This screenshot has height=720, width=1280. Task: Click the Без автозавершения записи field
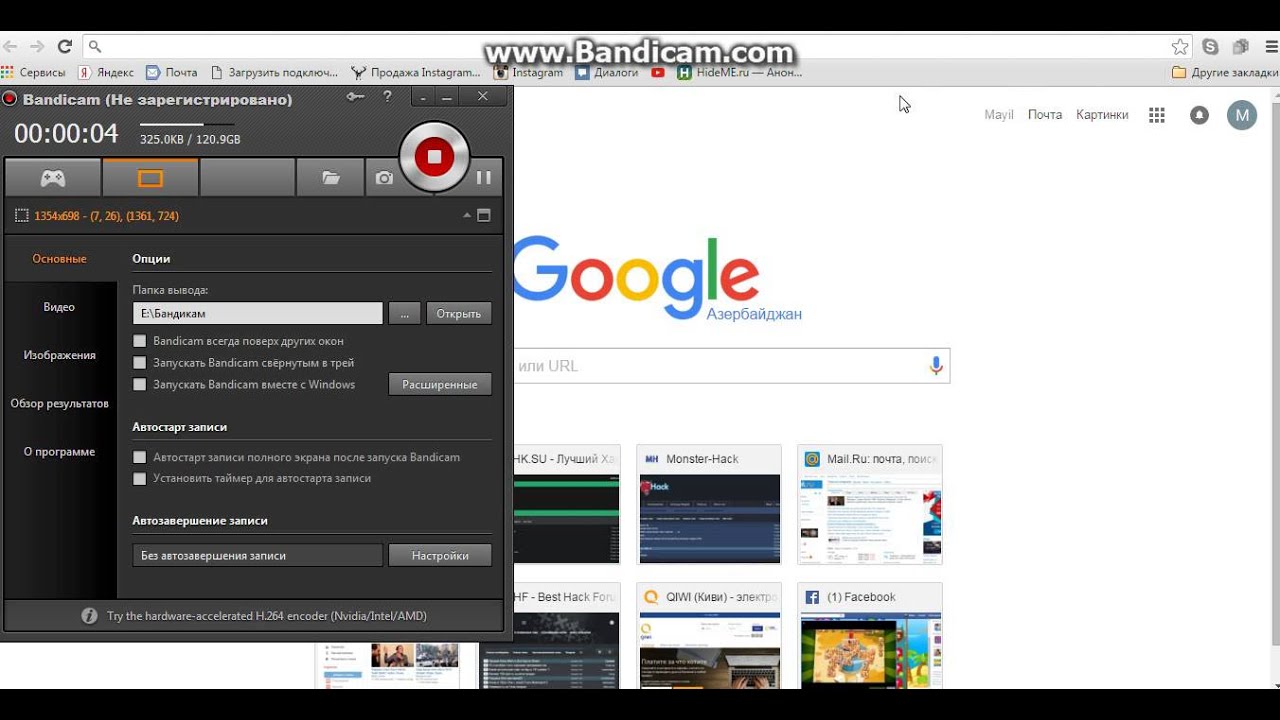tap(257, 555)
